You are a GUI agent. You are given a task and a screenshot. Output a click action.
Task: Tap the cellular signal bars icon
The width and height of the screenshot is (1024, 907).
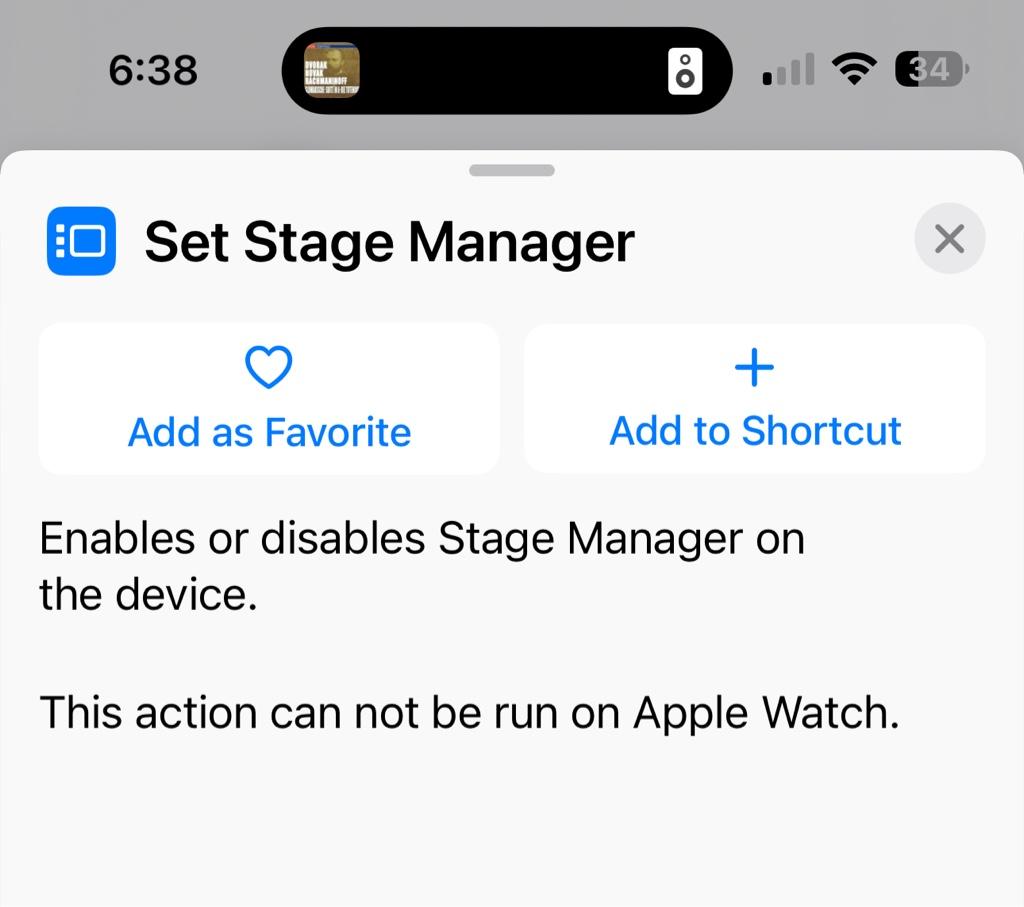click(x=787, y=71)
